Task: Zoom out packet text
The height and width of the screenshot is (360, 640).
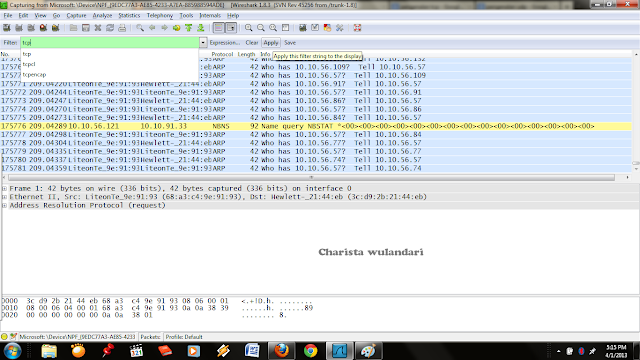Action: click(261, 28)
